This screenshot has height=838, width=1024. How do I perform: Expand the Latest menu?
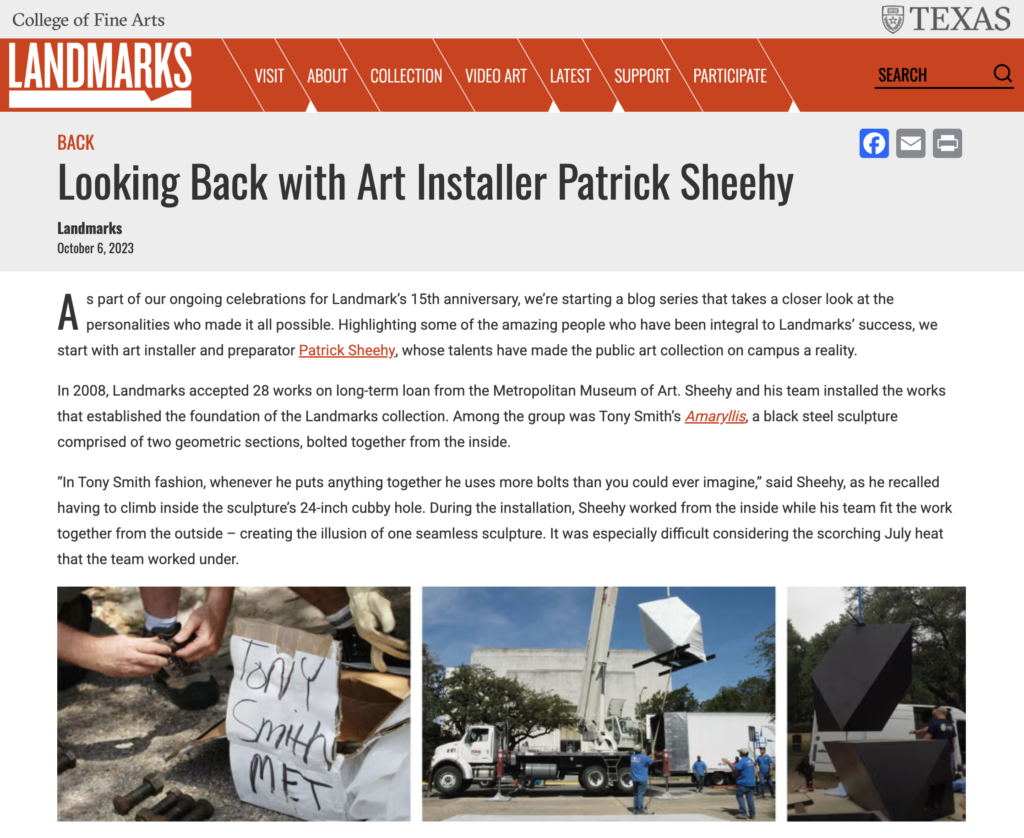click(570, 76)
